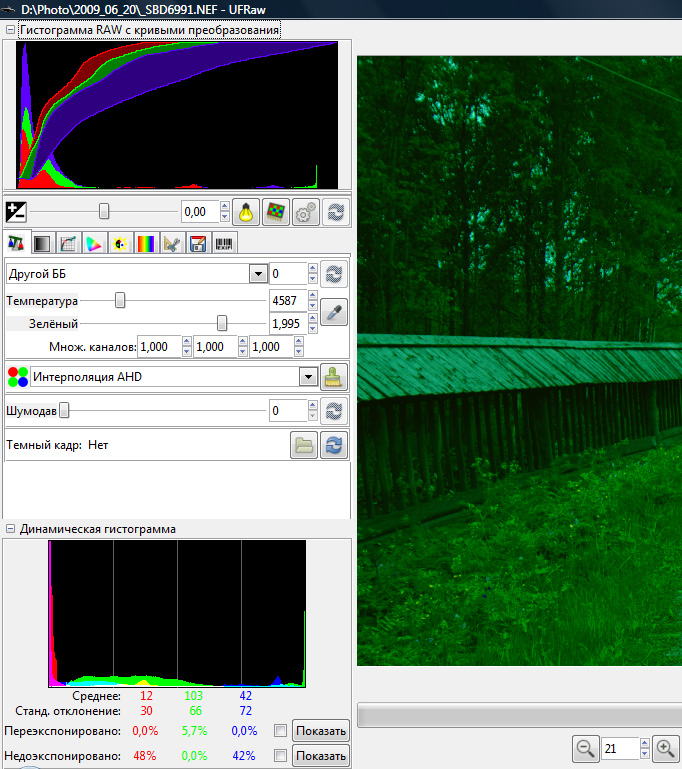Reset the Шумодав value with refresh icon
Image resolution: width=682 pixels, height=769 pixels.
click(334, 410)
